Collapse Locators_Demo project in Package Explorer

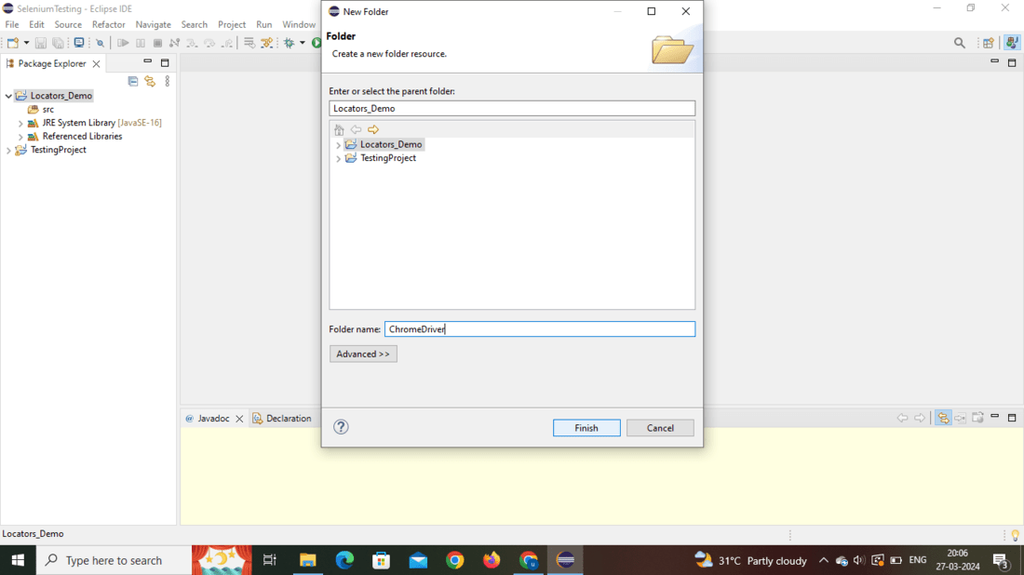pyautogui.click(x=8, y=95)
